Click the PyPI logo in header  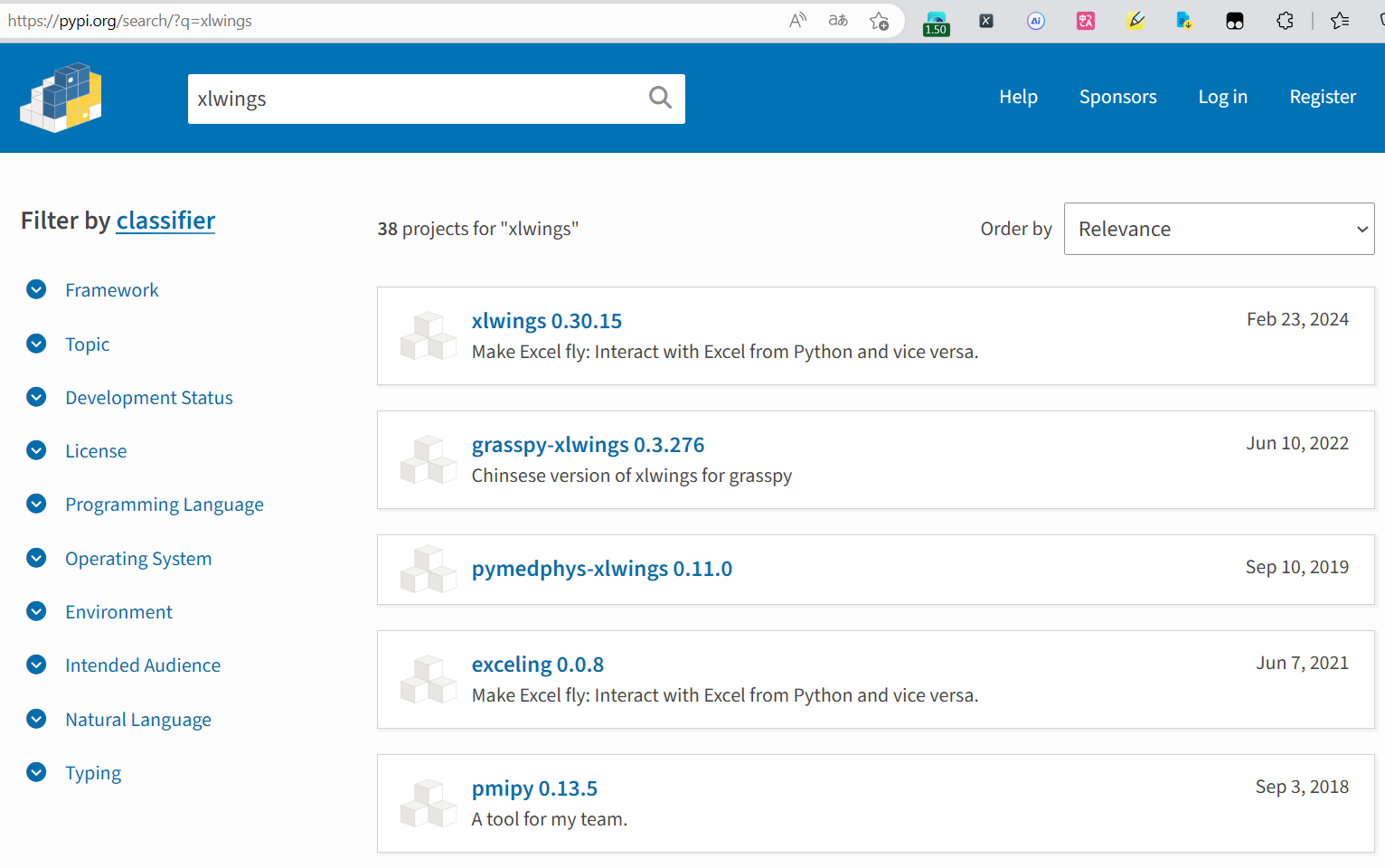point(61,98)
